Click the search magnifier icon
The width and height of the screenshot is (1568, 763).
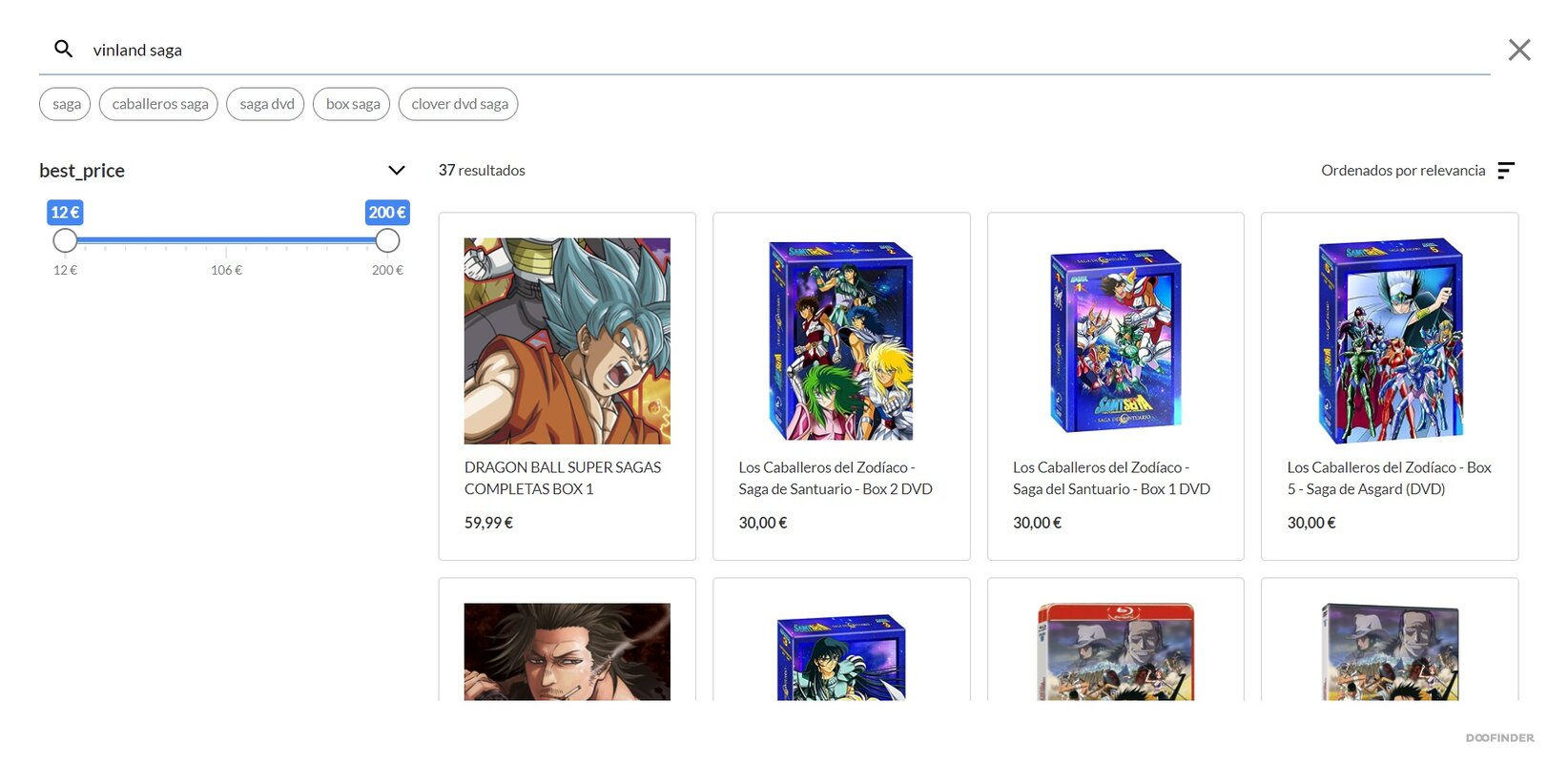[x=63, y=49]
